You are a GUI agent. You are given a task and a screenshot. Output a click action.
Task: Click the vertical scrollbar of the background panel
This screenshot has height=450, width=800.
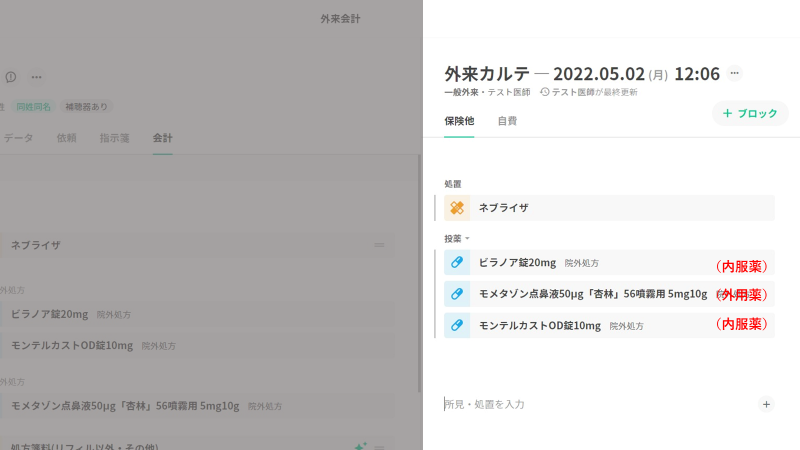(419, 273)
